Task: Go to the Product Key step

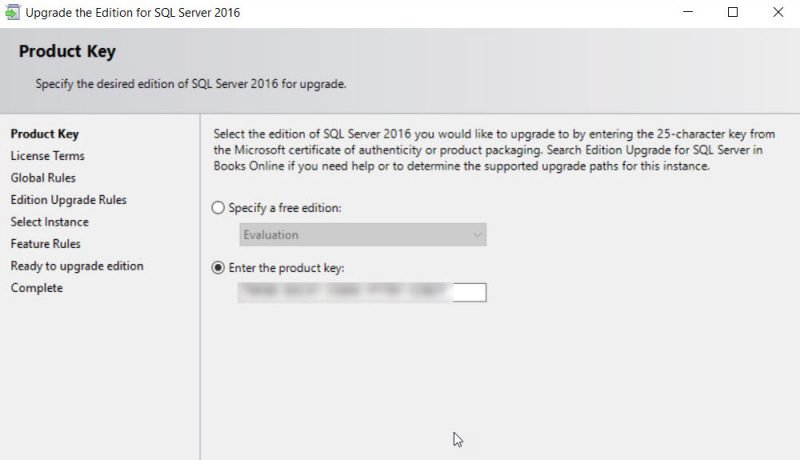Action: point(44,134)
